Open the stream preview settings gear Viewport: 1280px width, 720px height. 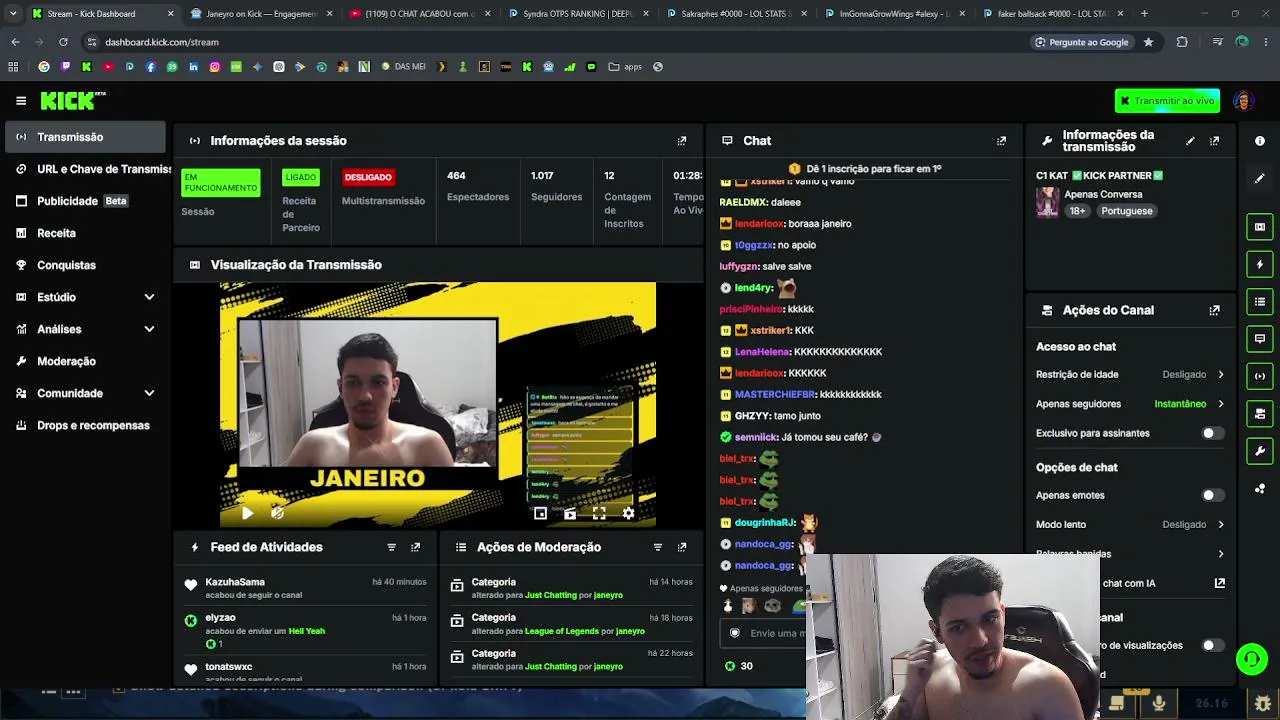pos(628,513)
